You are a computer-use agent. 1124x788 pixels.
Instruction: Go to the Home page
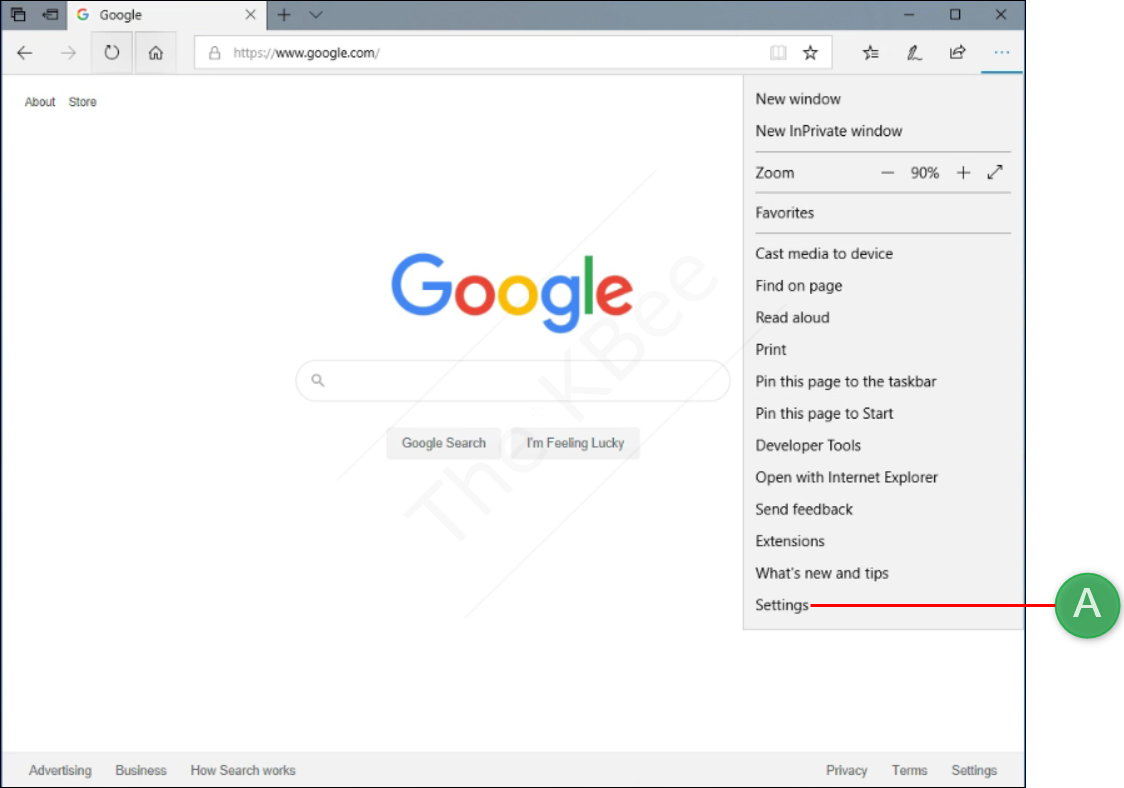point(156,52)
